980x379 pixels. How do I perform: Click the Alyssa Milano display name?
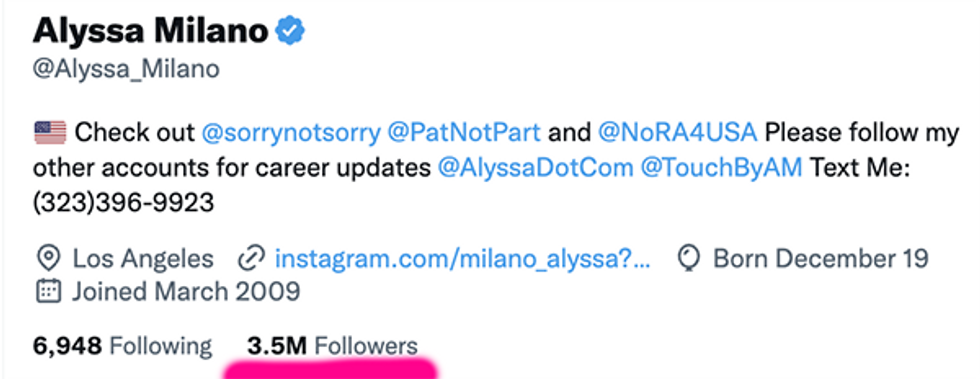click(x=151, y=31)
